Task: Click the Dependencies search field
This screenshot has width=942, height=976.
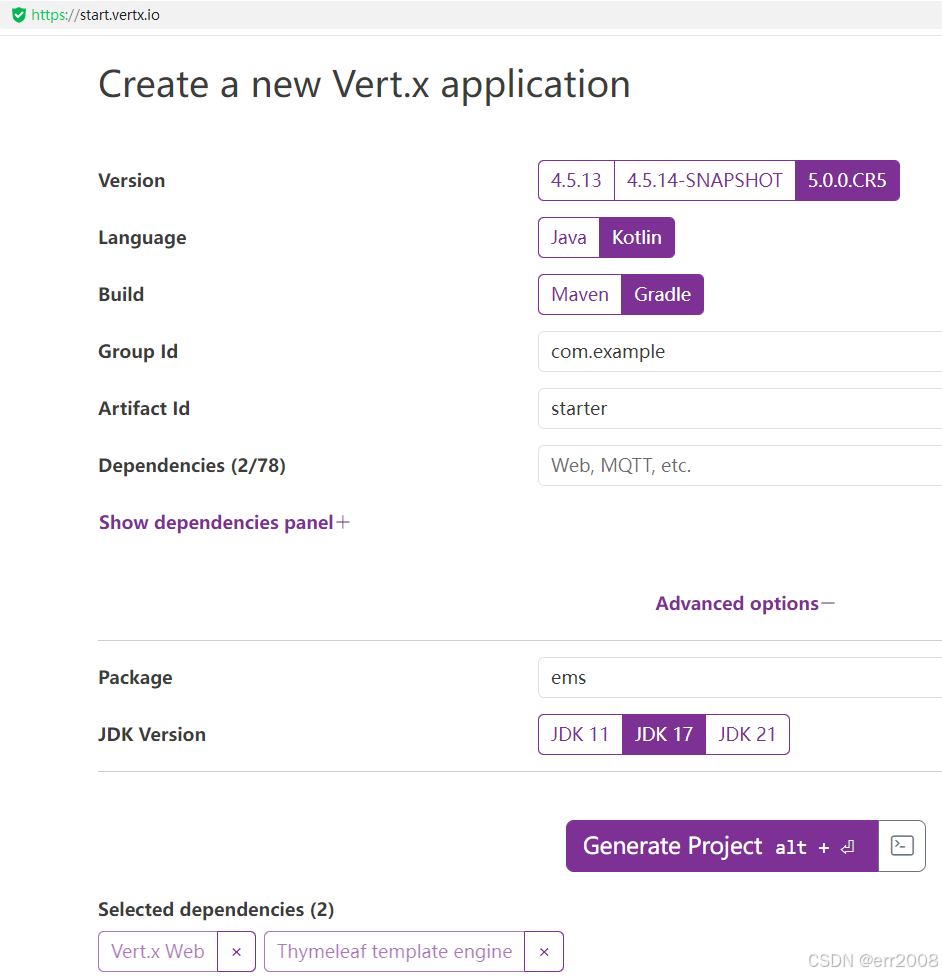Action: point(740,466)
